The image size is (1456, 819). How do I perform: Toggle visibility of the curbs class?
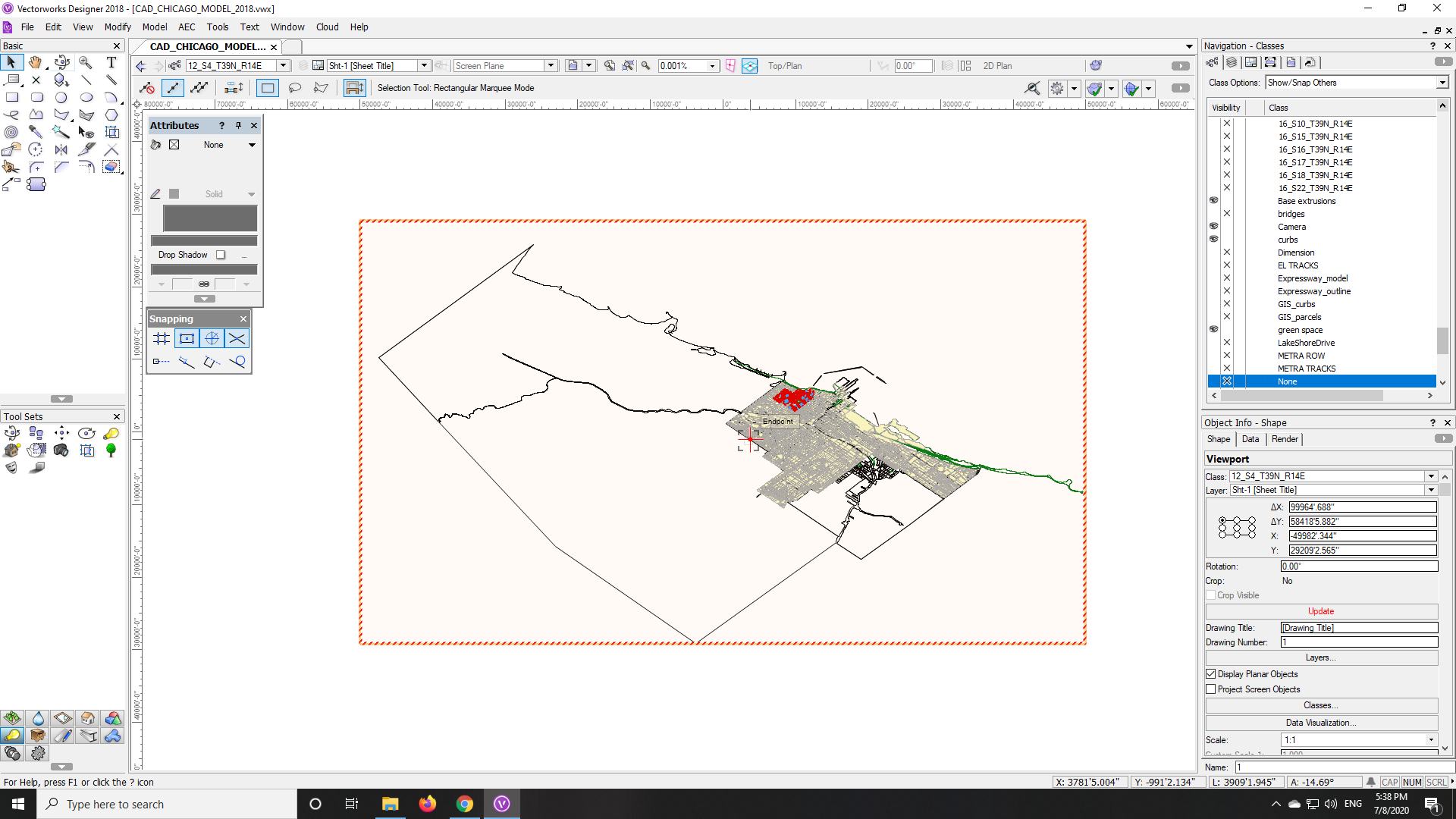tap(1213, 239)
